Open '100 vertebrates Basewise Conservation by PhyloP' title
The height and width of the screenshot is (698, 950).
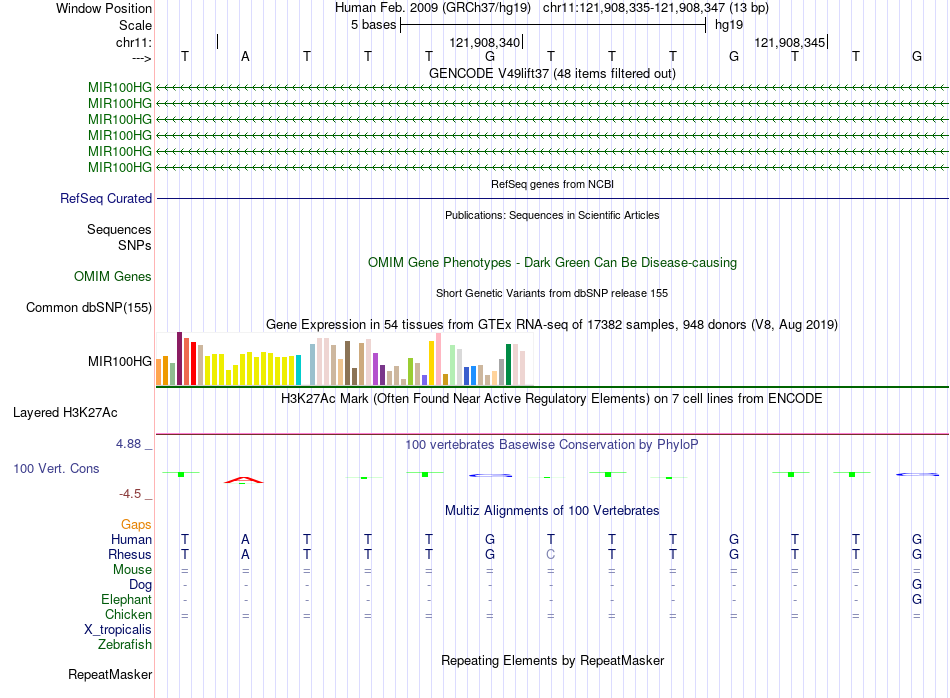(551, 444)
